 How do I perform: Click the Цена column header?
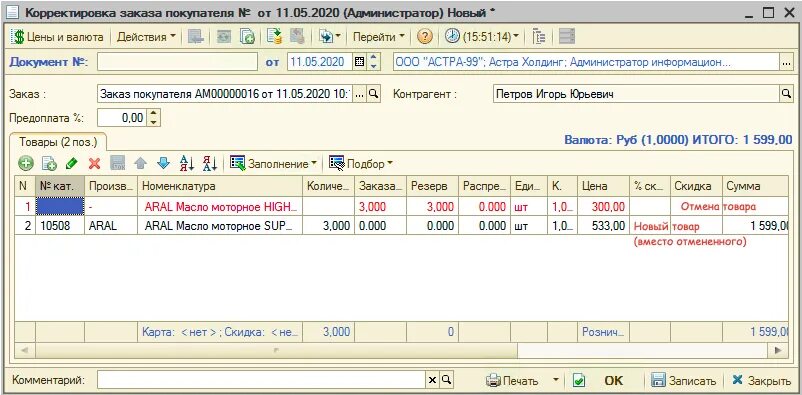604,186
